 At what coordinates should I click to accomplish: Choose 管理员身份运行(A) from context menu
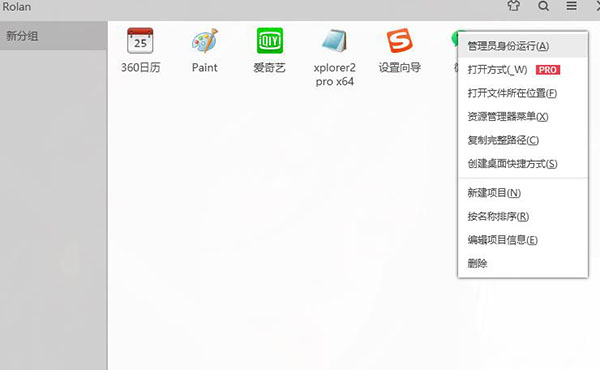point(523,46)
